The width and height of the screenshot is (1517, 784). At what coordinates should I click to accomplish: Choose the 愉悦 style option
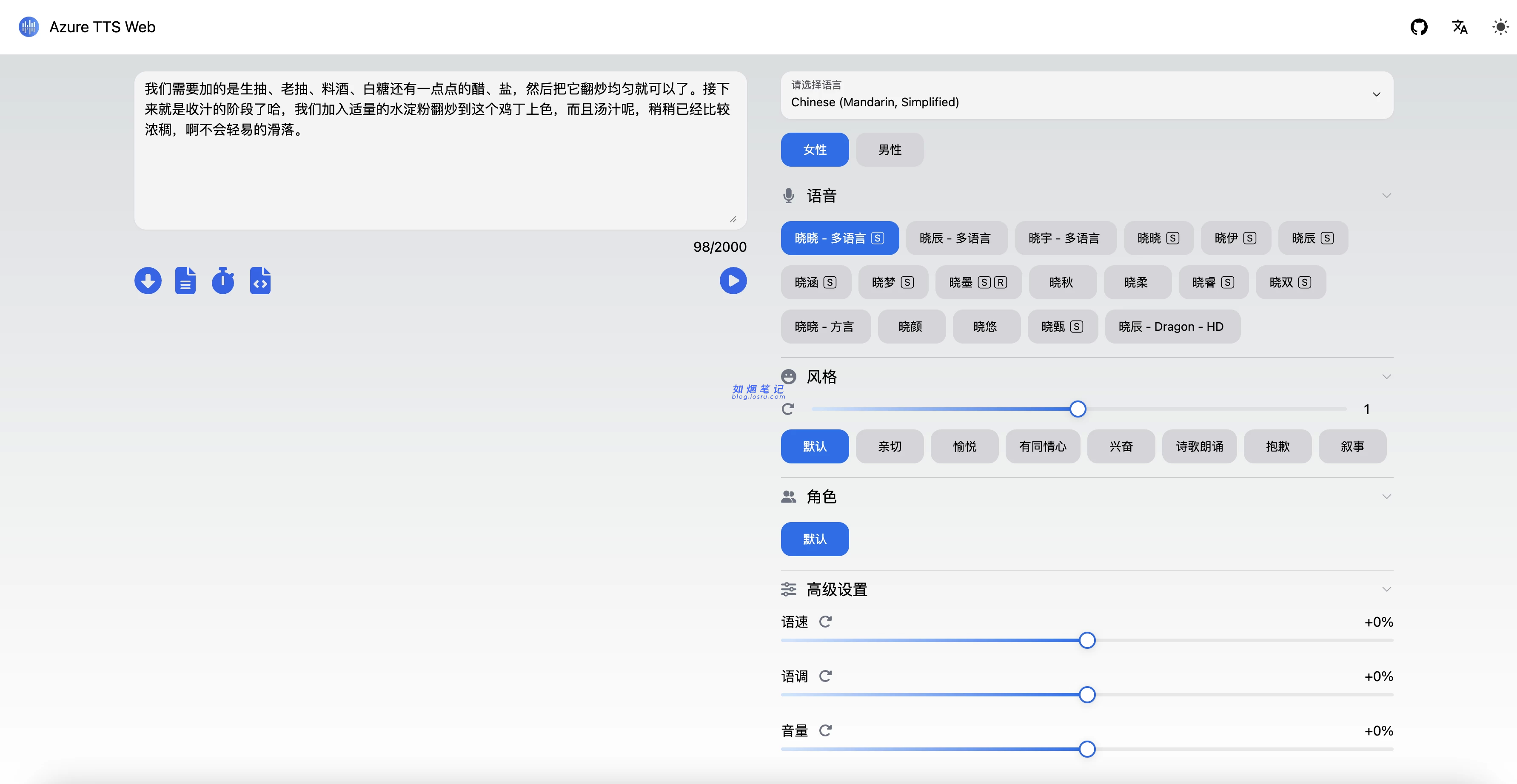(x=964, y=446)
